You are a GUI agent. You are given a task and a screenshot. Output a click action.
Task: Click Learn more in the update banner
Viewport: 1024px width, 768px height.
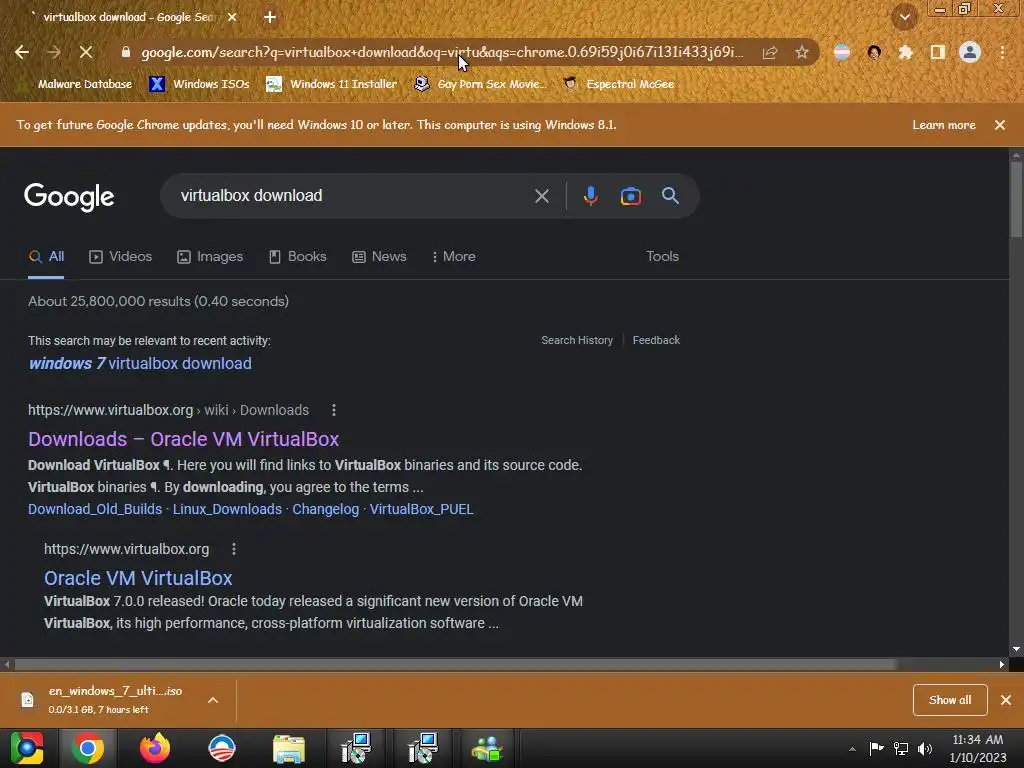pos(944,125)
